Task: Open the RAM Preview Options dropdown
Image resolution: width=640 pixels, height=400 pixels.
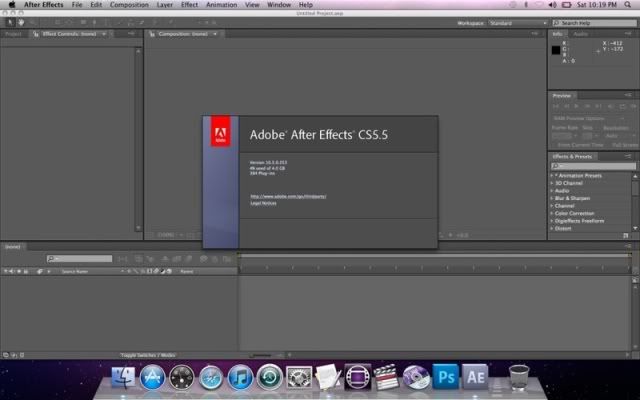Action: pyautogui.click(x=588, y=118)
